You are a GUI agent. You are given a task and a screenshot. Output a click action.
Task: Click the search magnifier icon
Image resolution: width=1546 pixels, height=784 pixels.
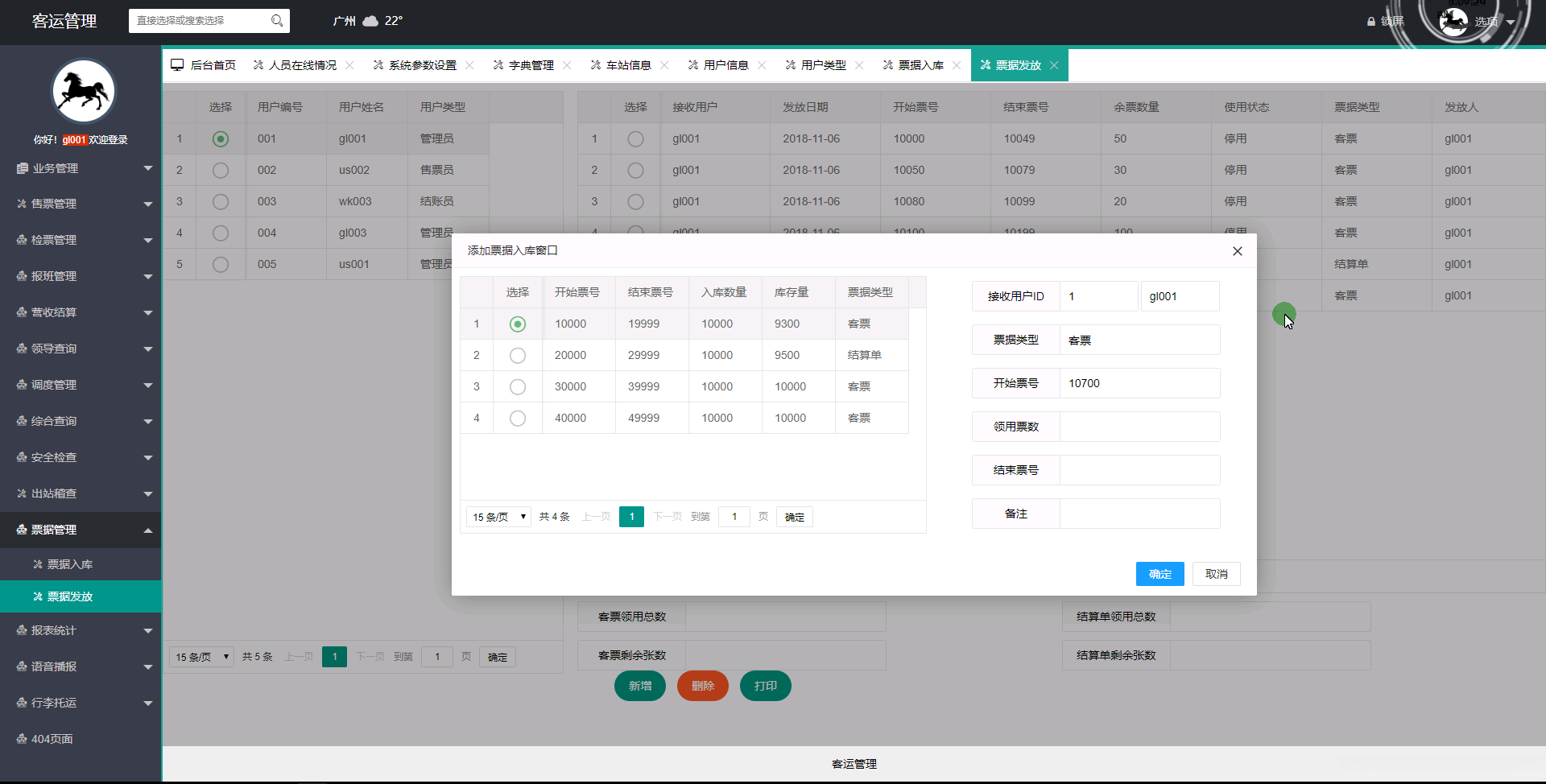point(278,20)
